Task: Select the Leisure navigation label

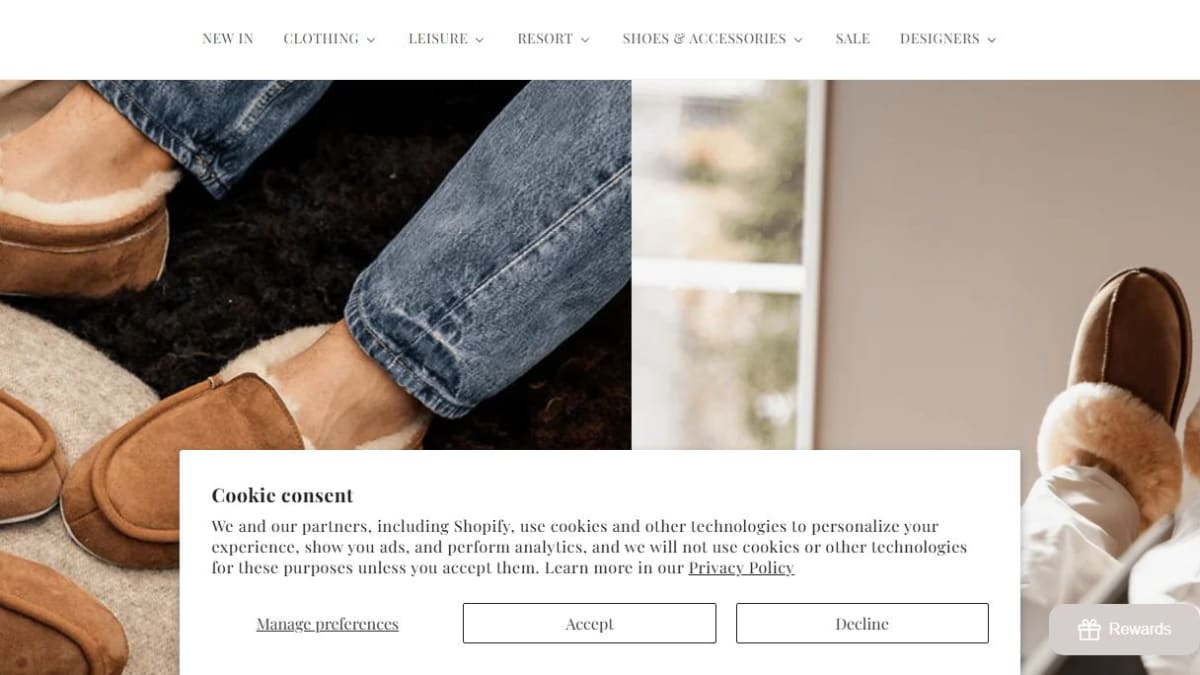Action: (x=438, y=39)
